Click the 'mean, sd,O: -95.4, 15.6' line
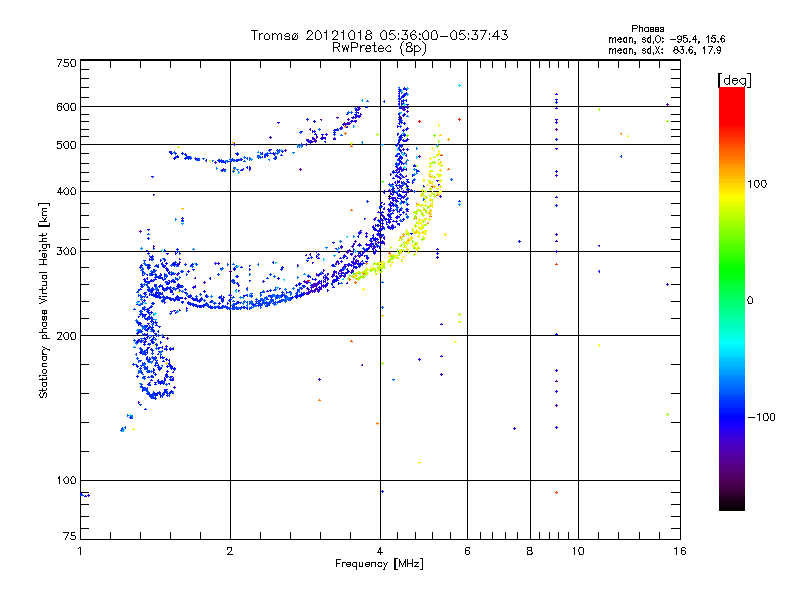 tap(666, 39)
